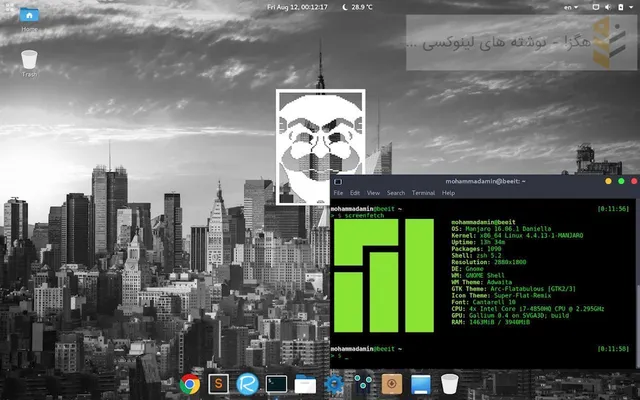Click the Kernel x86_64 Linux line

[x=517, y=236]
